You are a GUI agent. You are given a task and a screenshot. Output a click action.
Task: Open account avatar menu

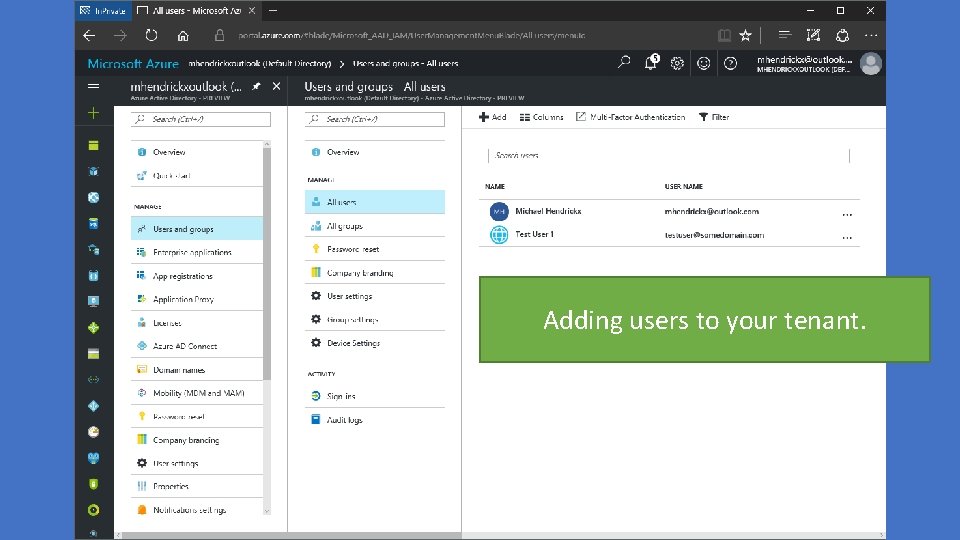pos(871,63)
